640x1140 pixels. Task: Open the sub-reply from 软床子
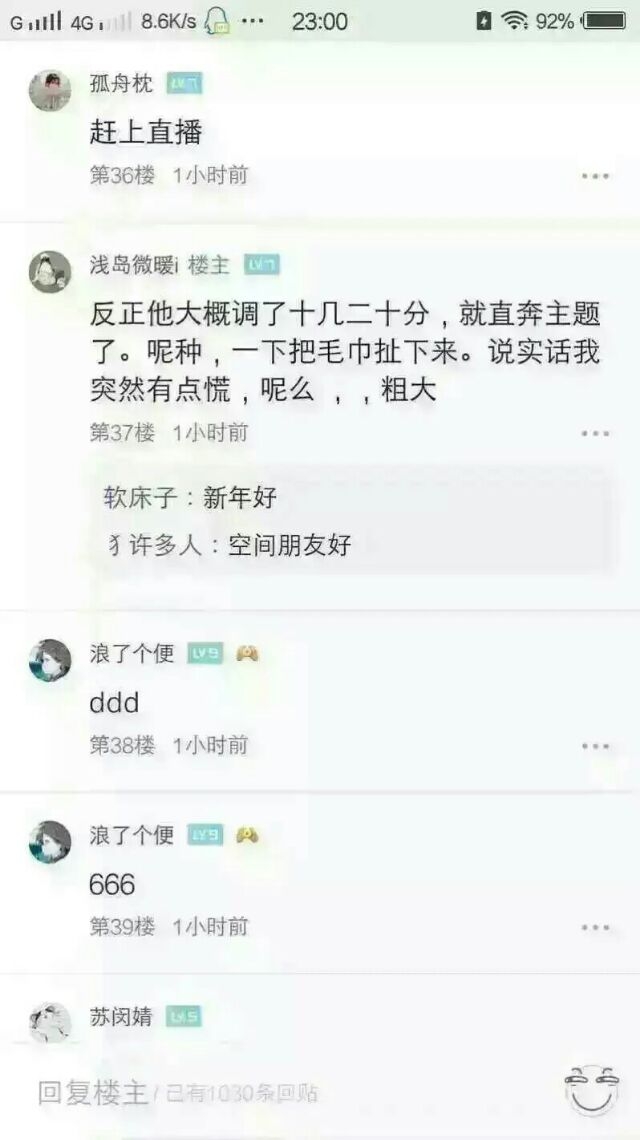click(191, 498)
